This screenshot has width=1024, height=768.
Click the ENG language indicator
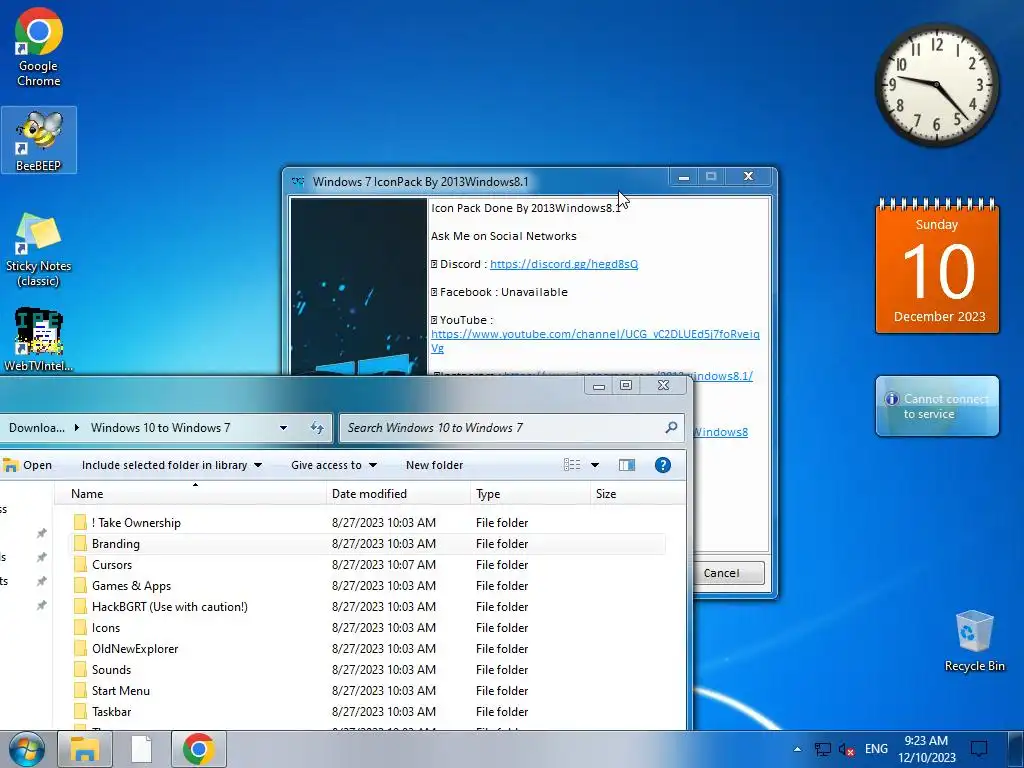pyautogui.click(x=876, y=749)
